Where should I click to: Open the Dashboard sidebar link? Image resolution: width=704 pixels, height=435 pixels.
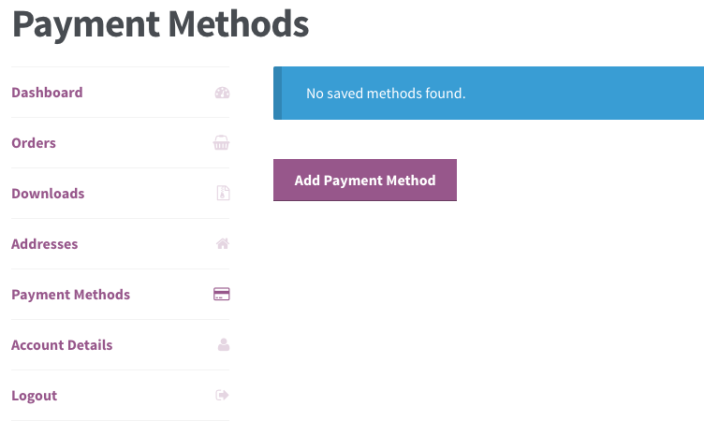47,93
